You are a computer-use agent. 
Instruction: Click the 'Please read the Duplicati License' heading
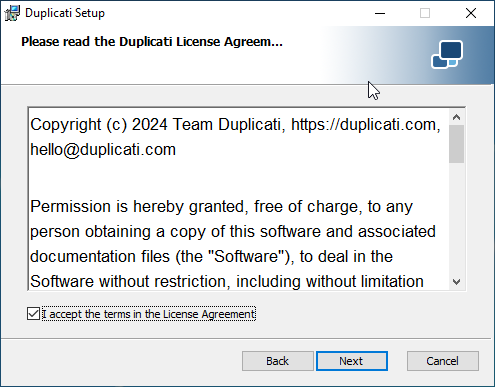tap(152, 42)
